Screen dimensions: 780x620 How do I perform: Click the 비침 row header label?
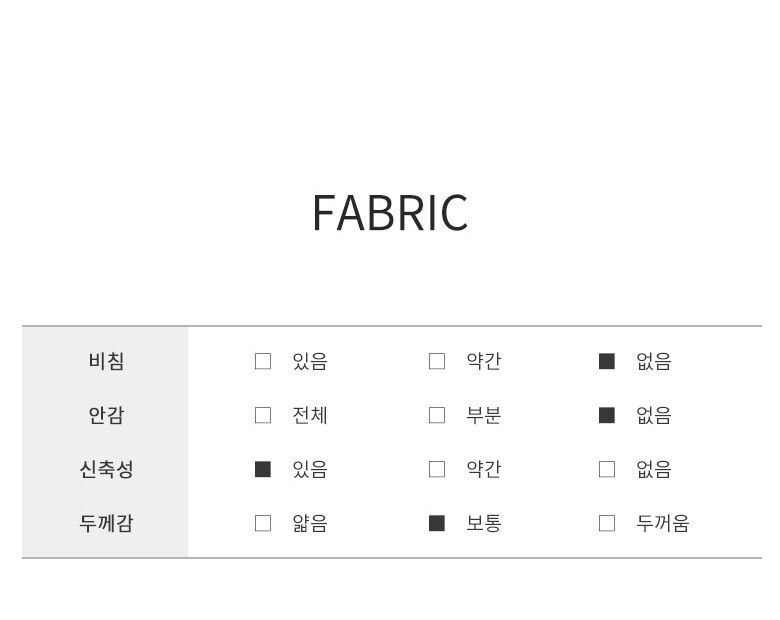(106, 361)
